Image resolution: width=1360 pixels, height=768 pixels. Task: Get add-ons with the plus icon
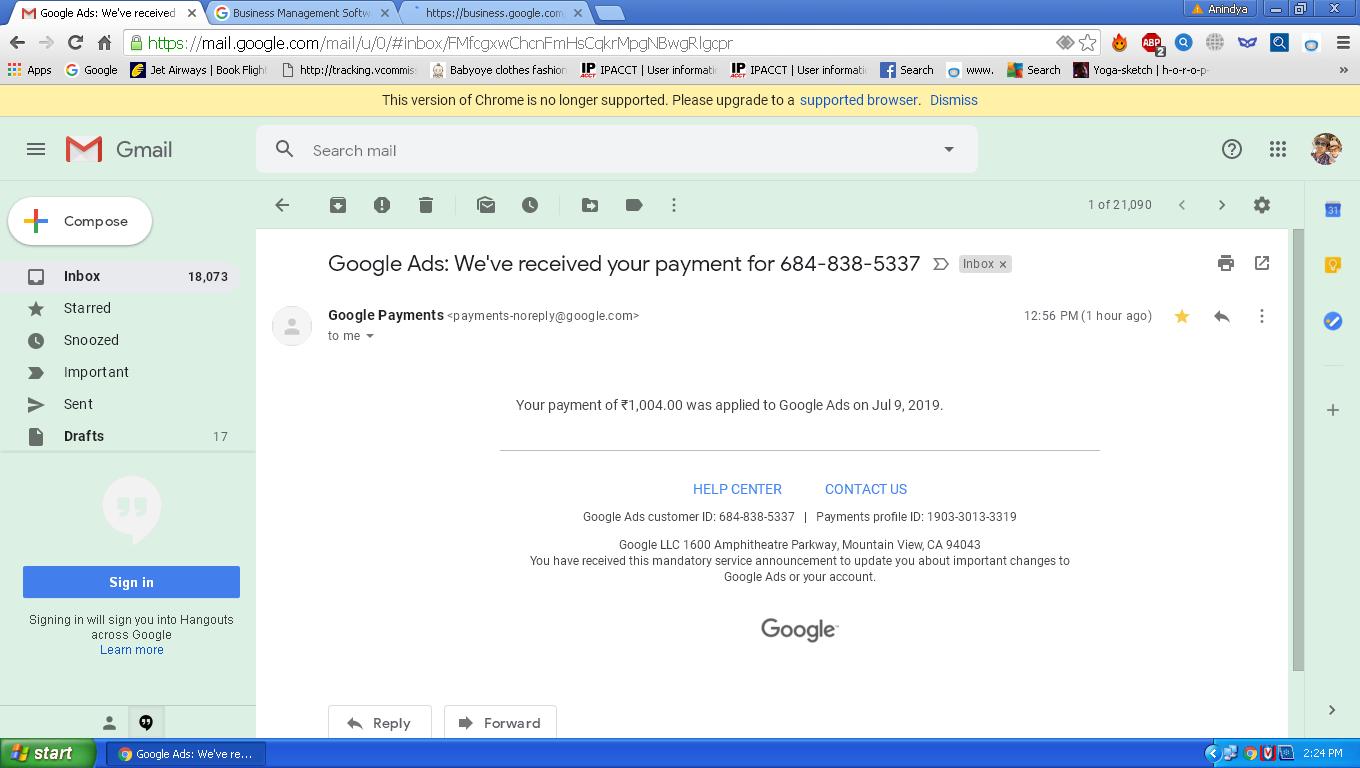tap(1333, 410)
